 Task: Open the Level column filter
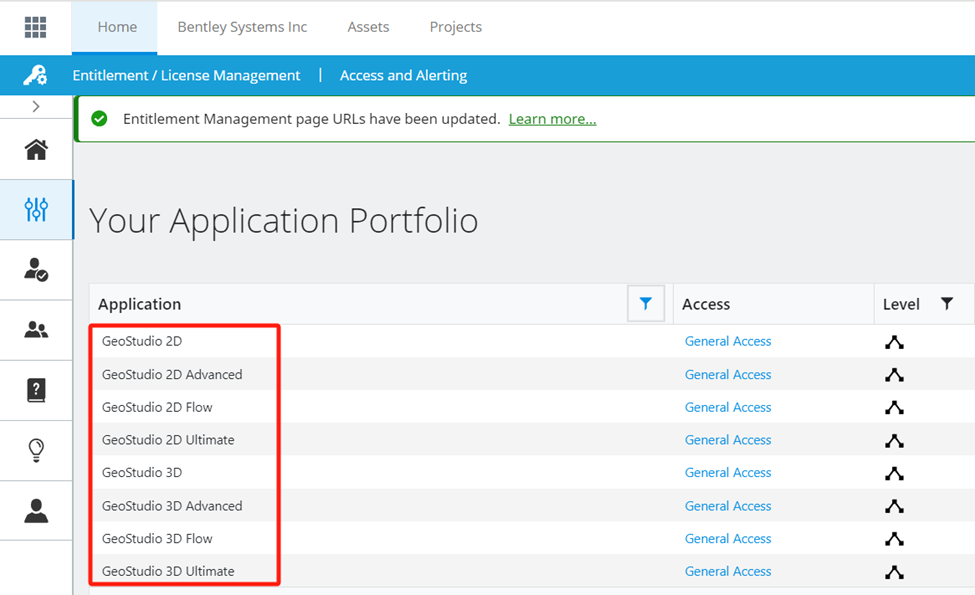(947, 304)
